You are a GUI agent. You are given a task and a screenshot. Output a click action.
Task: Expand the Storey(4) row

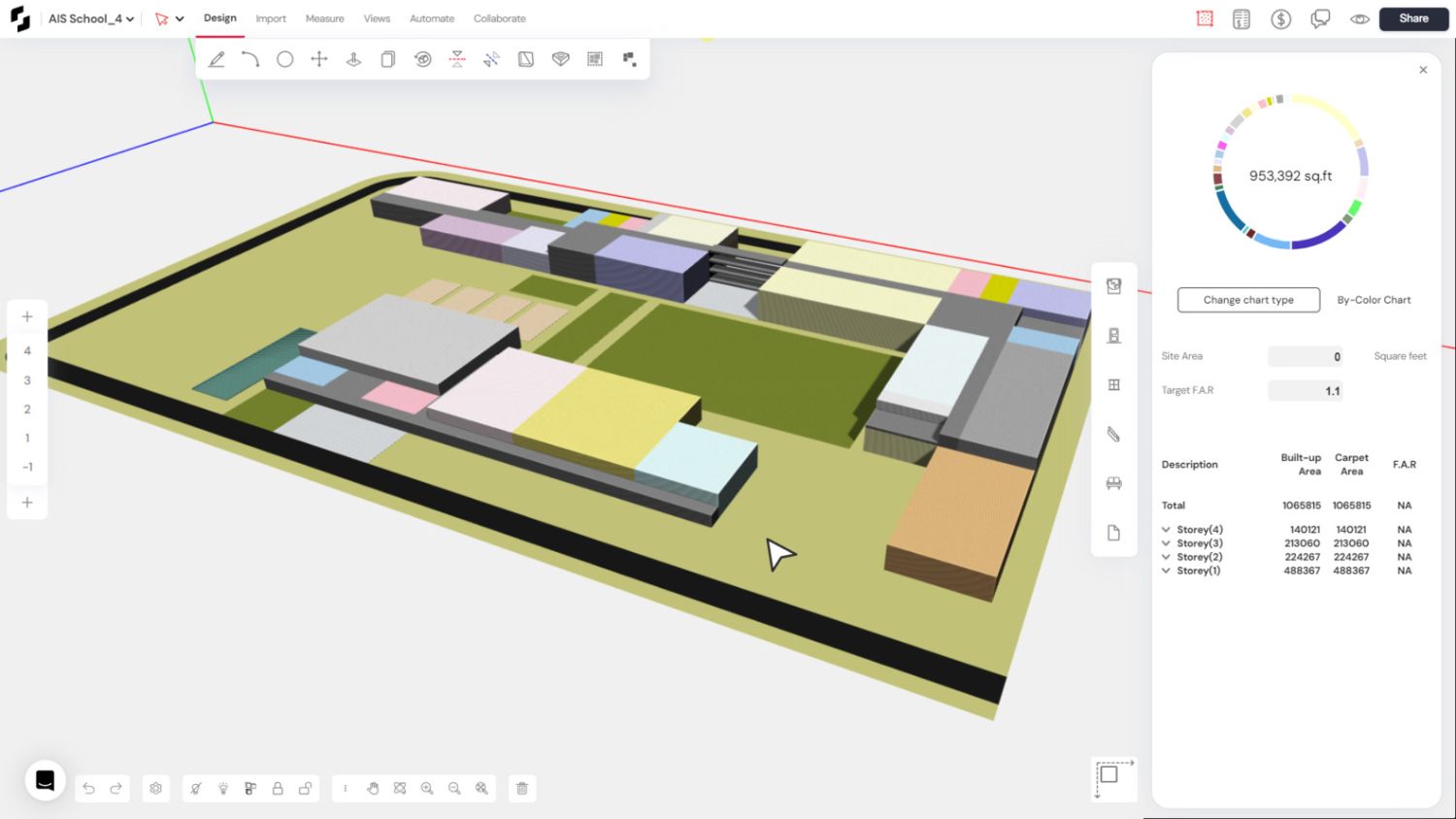pyautogui.click(x=1166, y=530)
